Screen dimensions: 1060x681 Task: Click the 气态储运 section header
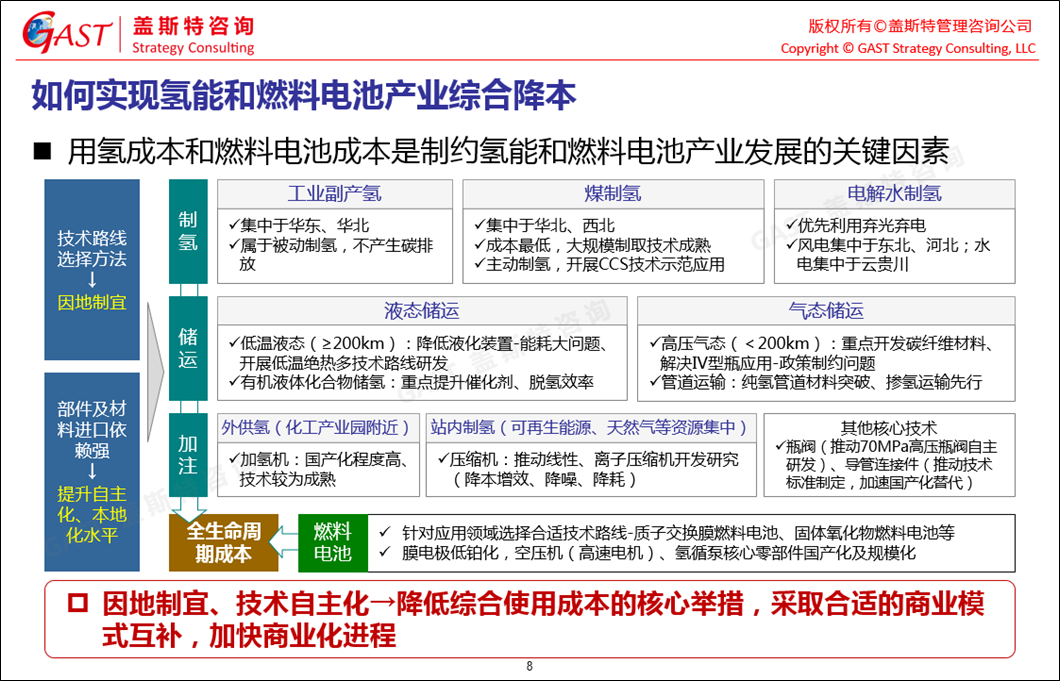tap(825, 311)
